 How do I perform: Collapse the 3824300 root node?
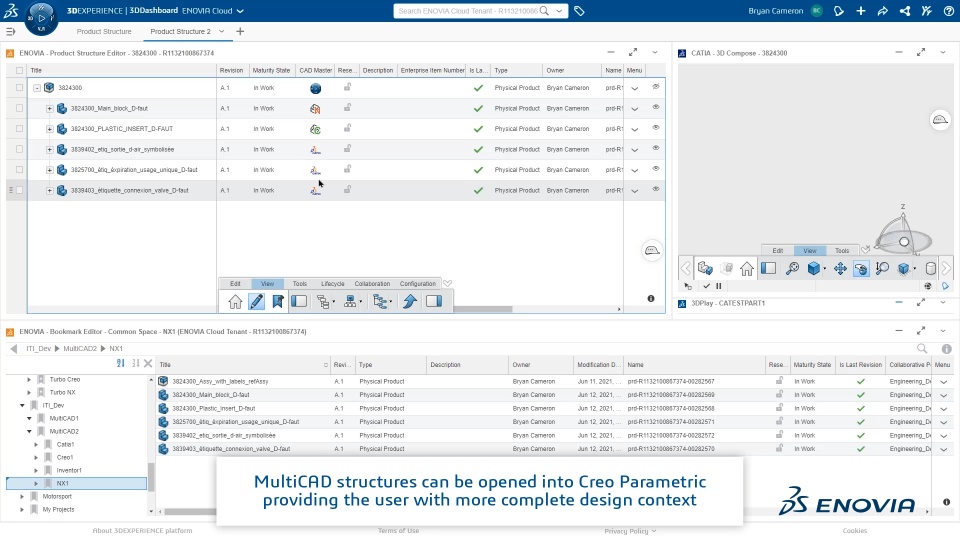[x=37, y=88]
